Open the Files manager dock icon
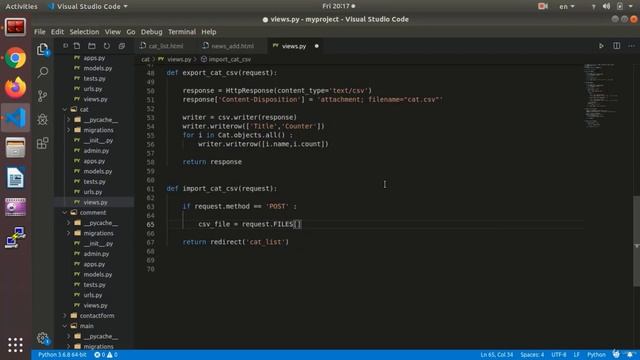The image size is (640, 360). (16, 147)
